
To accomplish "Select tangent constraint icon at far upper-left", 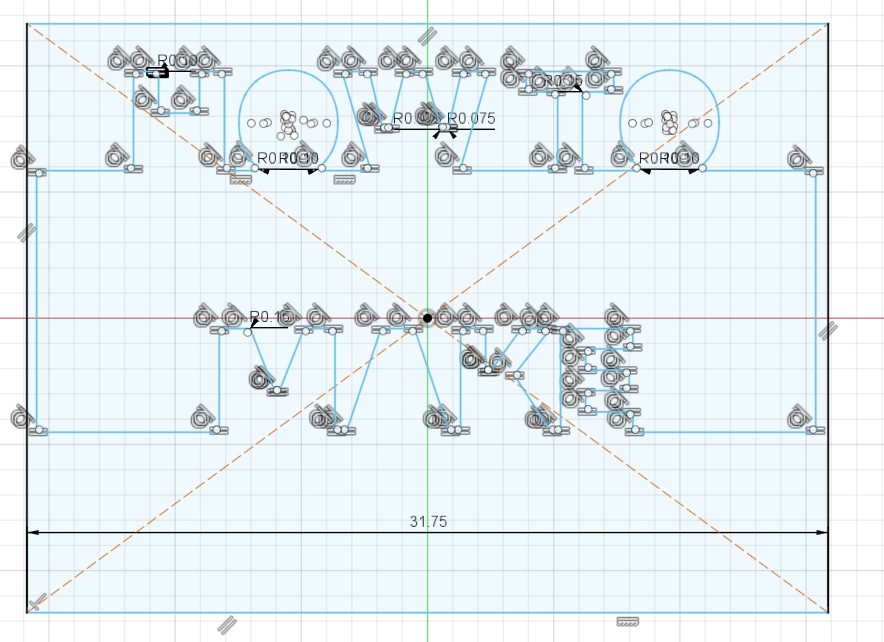I will tap(19, 158).
